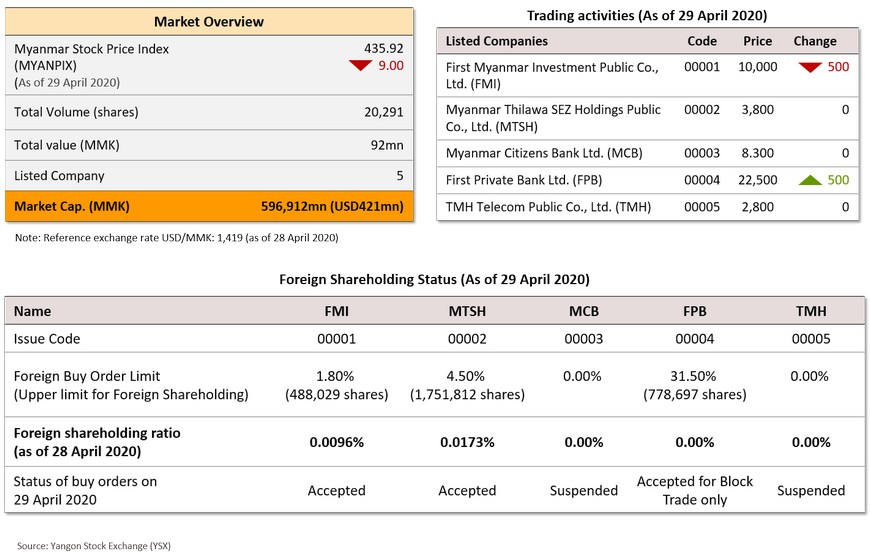The image size is (870, 558).
Task: Click the Change column header
Action: point(815,41)
